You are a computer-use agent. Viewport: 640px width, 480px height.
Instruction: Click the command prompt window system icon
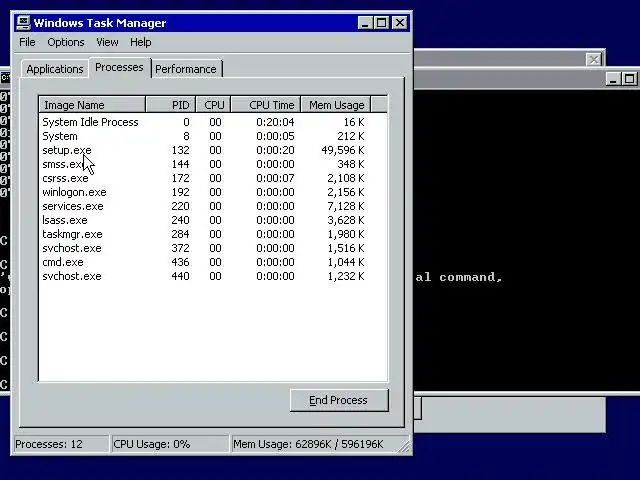5,77
